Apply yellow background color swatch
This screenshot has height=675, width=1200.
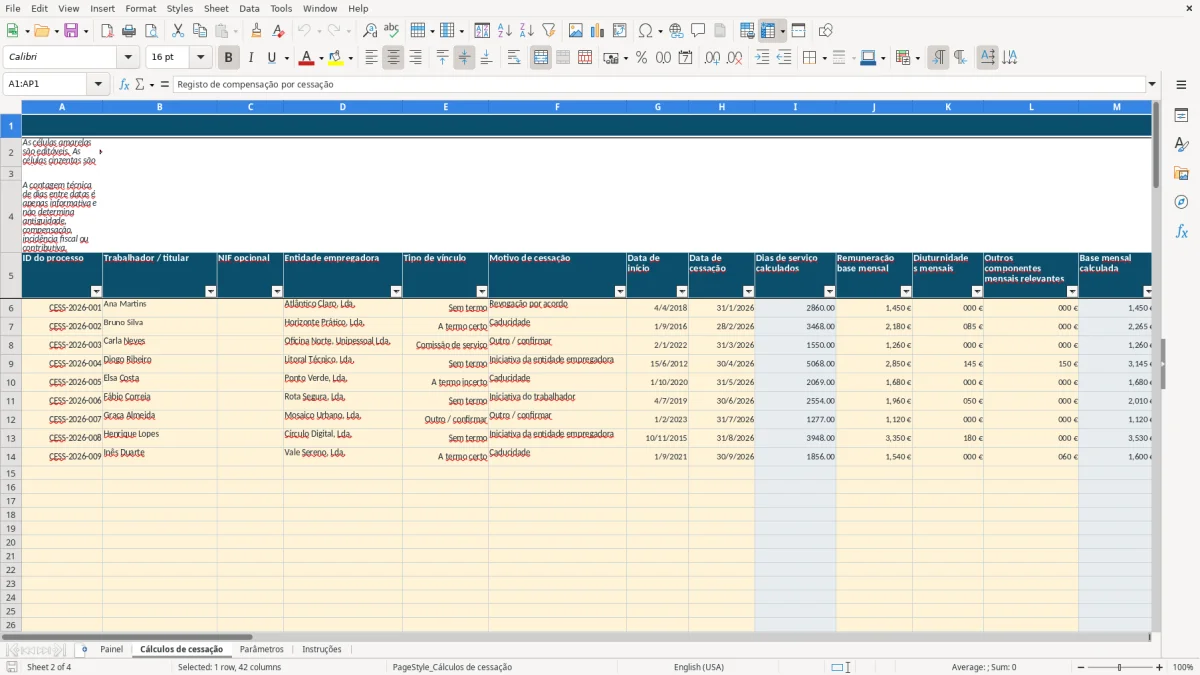click(336, 58)
